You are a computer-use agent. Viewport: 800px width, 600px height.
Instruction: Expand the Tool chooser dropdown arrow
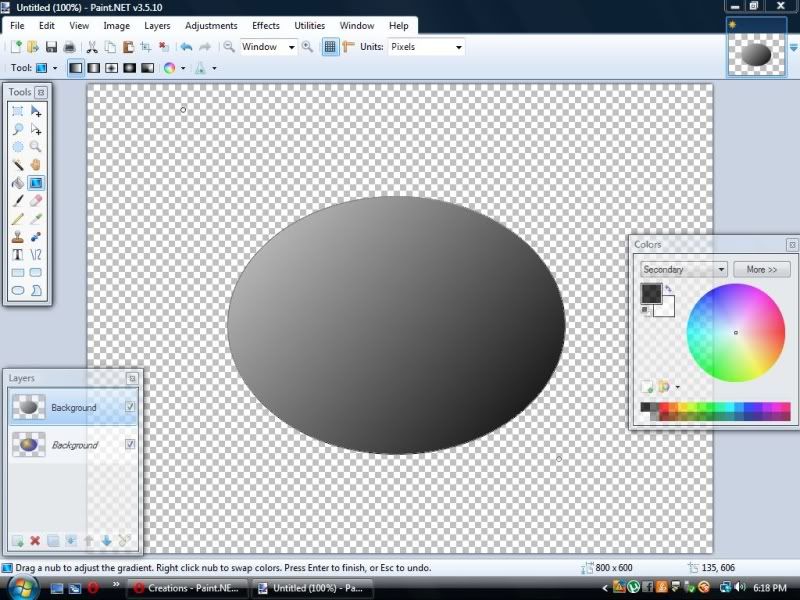click(55, 68)
